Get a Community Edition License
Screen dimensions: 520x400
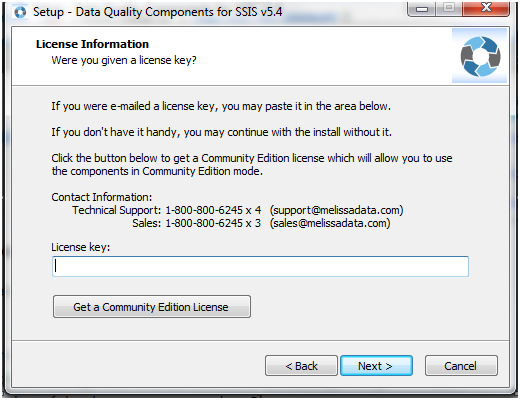tap(152, 306)
